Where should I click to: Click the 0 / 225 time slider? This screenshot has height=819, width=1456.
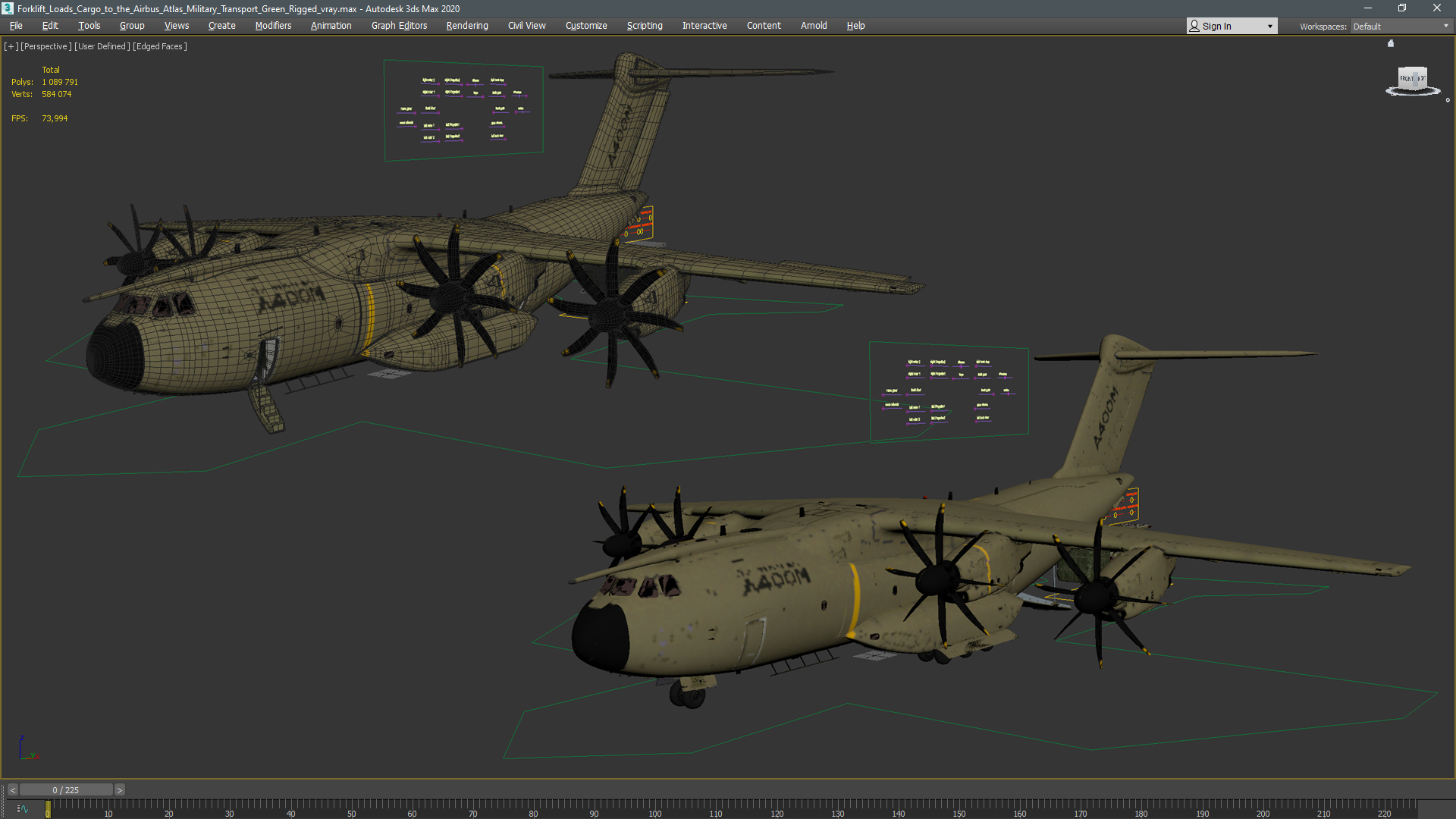66,790
